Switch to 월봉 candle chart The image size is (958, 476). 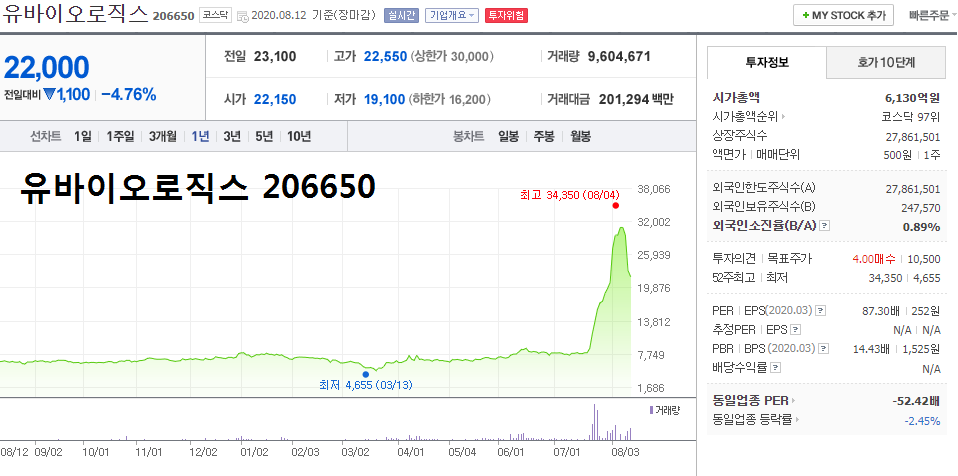tap(580, 136)
